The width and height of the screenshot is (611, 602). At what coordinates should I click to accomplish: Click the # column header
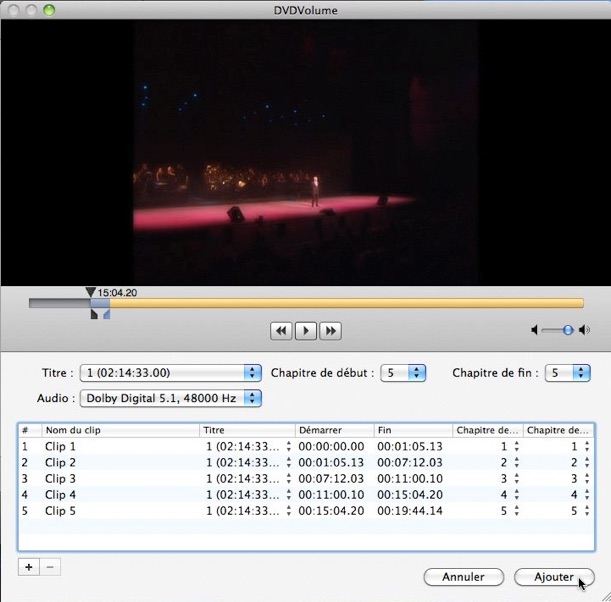pos(30,430)
